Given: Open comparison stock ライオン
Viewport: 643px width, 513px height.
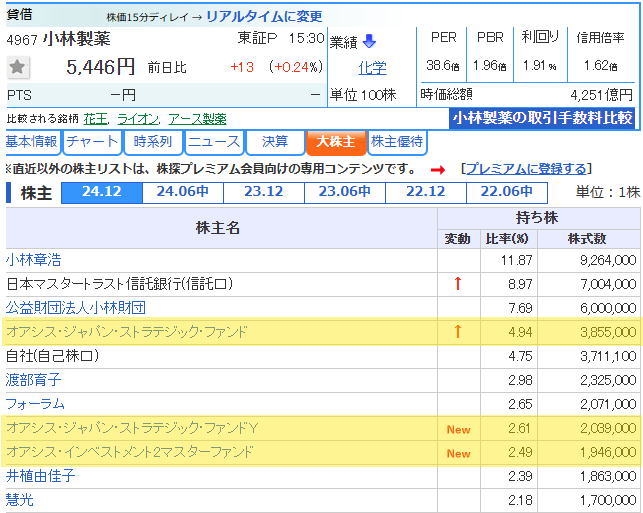Looking at the screenshot, I should click(x=138, y=119).
